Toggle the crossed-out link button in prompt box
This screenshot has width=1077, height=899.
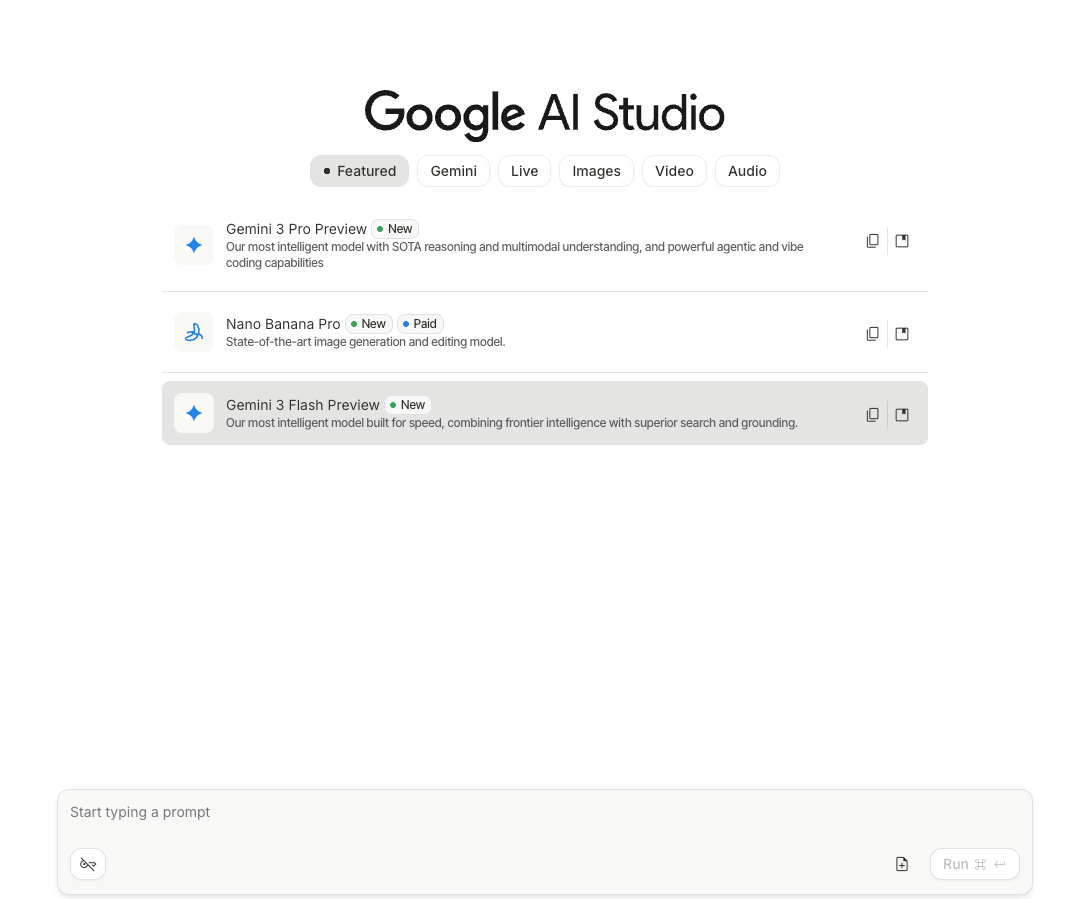click(88, 864)
